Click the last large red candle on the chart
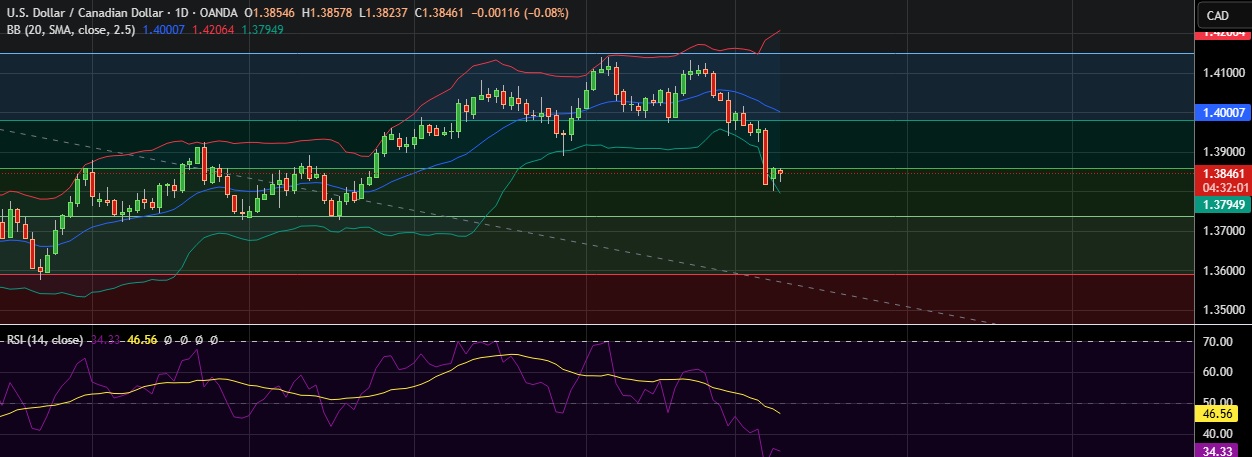Image resolution: width=1252 pixels, height=457 pixels. click(765, 156)
